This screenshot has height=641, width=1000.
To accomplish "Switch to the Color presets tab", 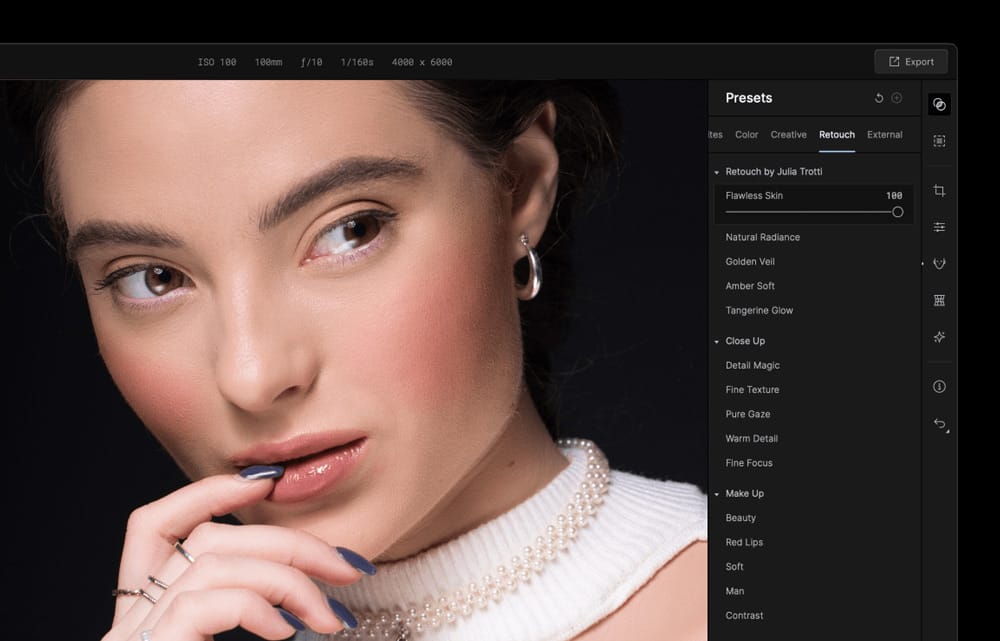I will click(x=746, y=135).
